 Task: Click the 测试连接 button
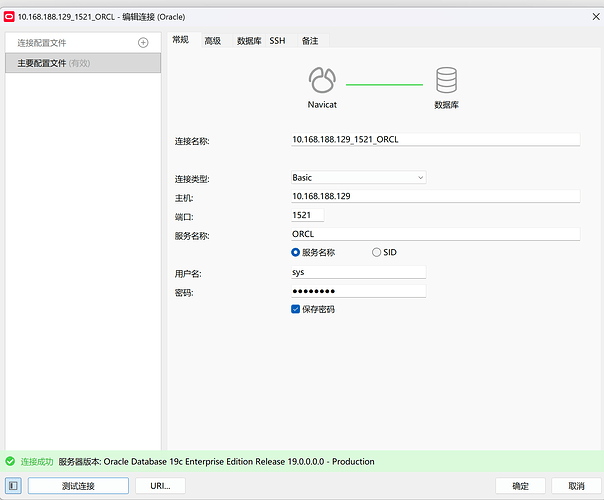tap(78, 486)
